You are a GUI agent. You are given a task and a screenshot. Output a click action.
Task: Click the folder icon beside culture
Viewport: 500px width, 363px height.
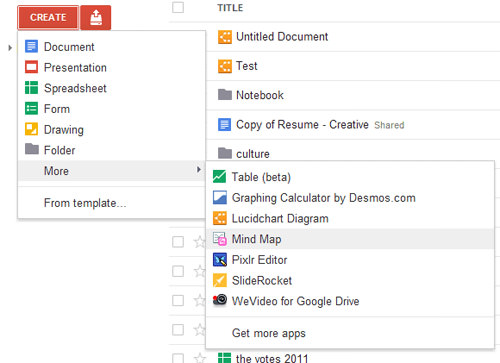[225, 153]
